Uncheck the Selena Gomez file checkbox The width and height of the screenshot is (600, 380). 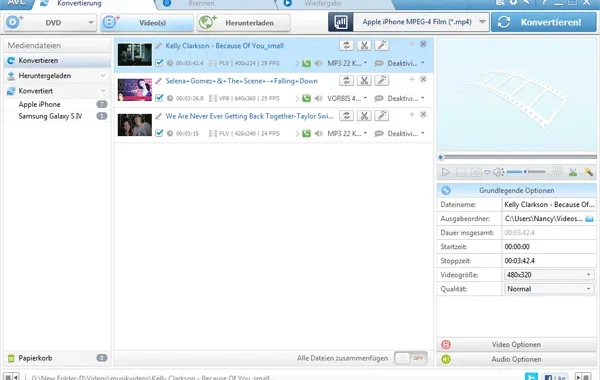click(159, 98)
